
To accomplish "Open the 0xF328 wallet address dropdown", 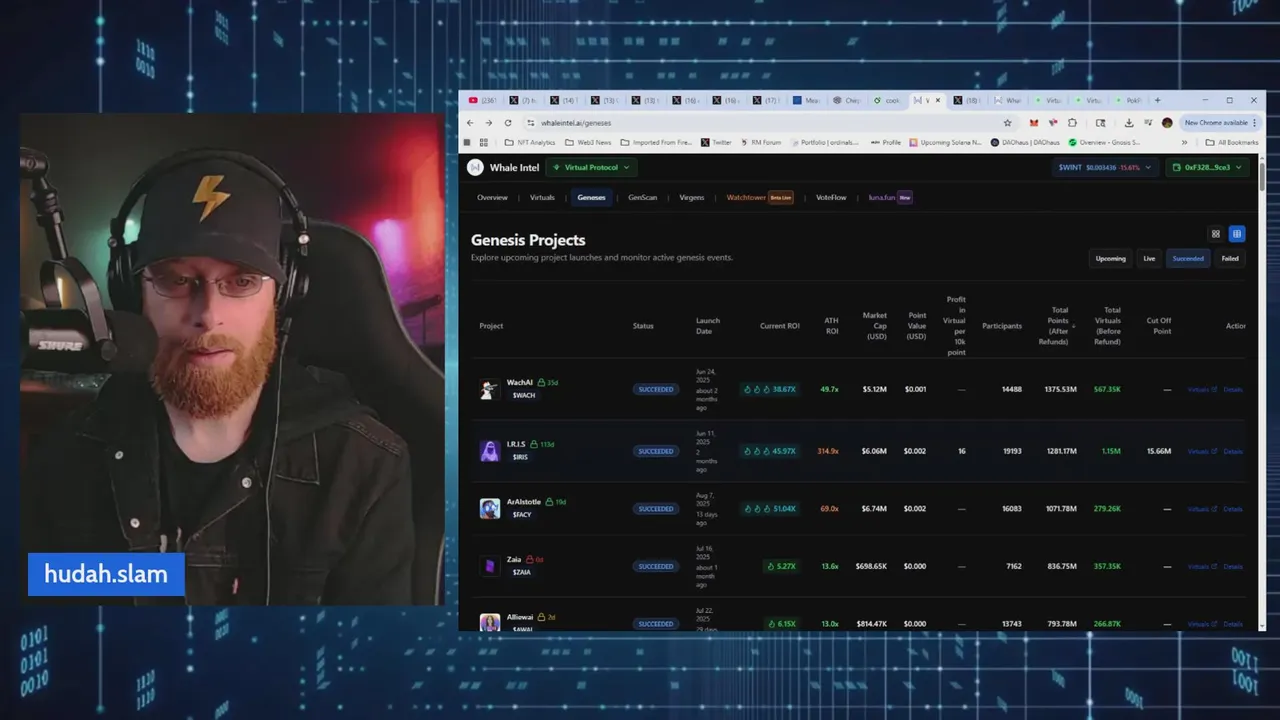I will (1207, 167).
